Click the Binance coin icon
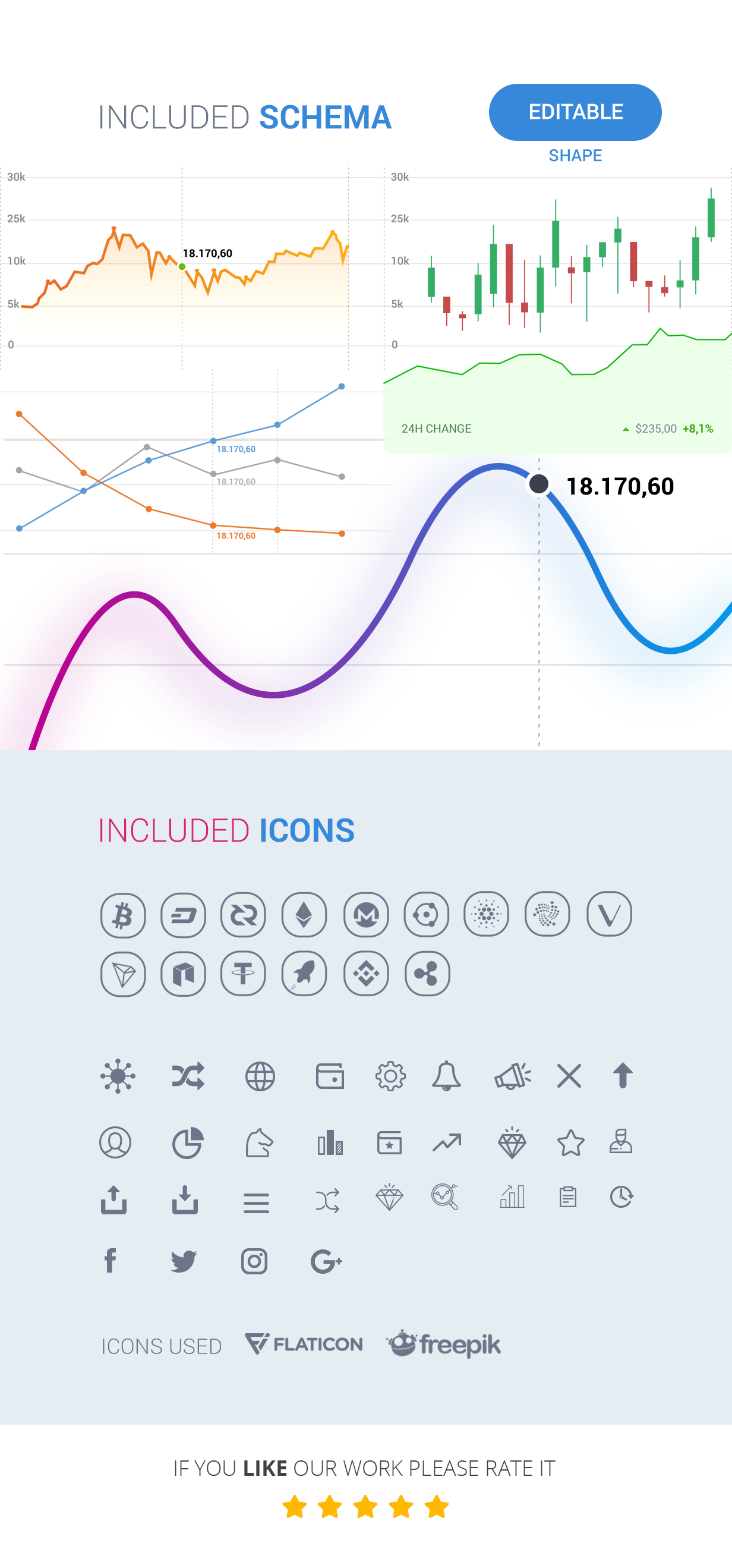 (x=365, y=973)
